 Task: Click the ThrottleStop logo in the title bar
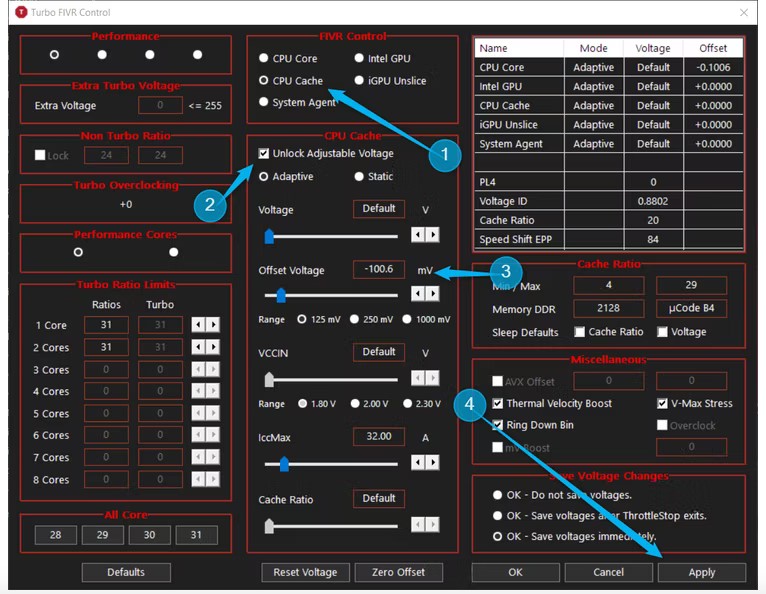coord(21,12)
